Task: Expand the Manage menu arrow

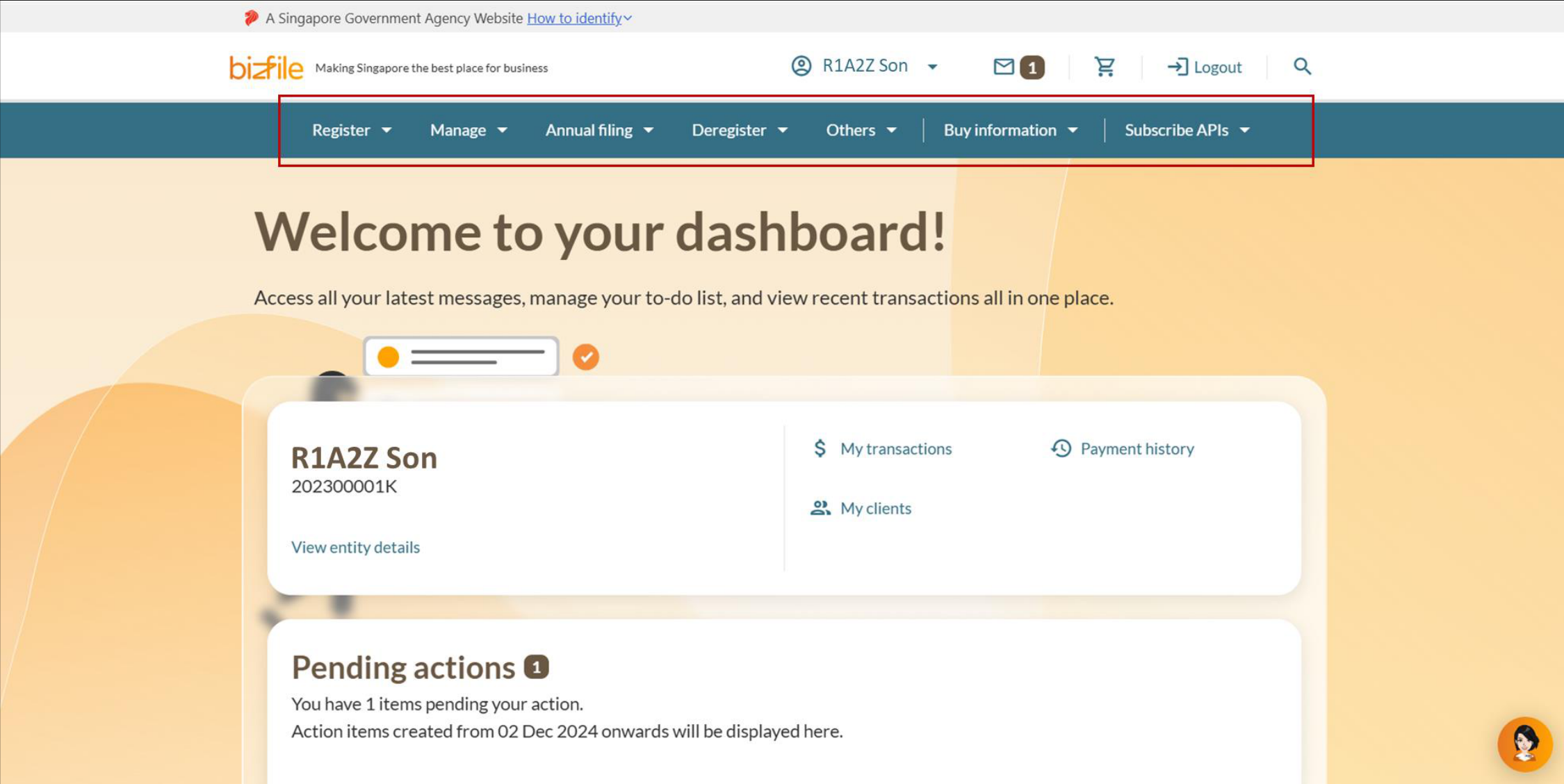Action: pos(502,130)
